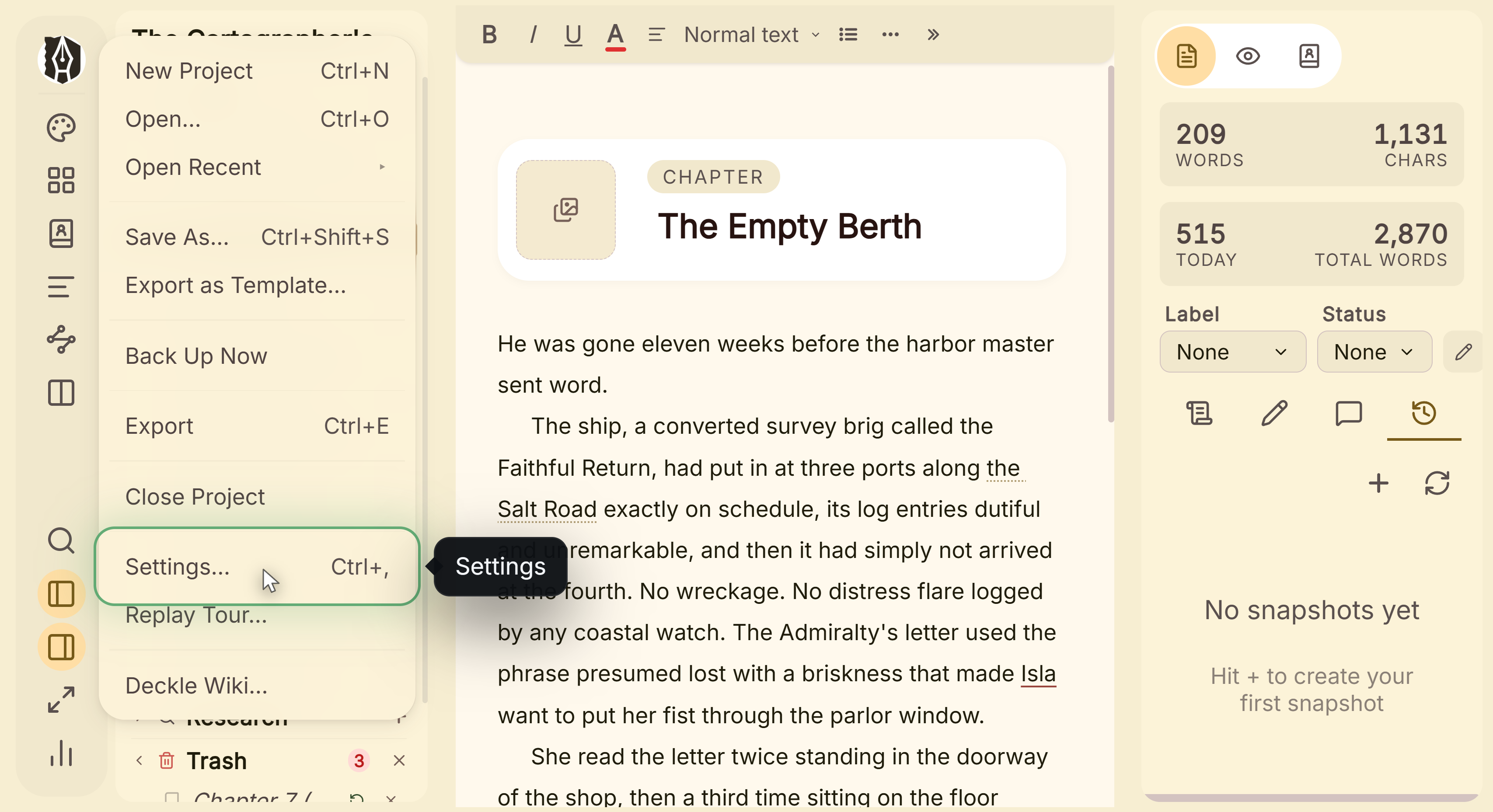Add a chapter cover image placeholder
Screen dimensions: 1493x812
point(566,210)
